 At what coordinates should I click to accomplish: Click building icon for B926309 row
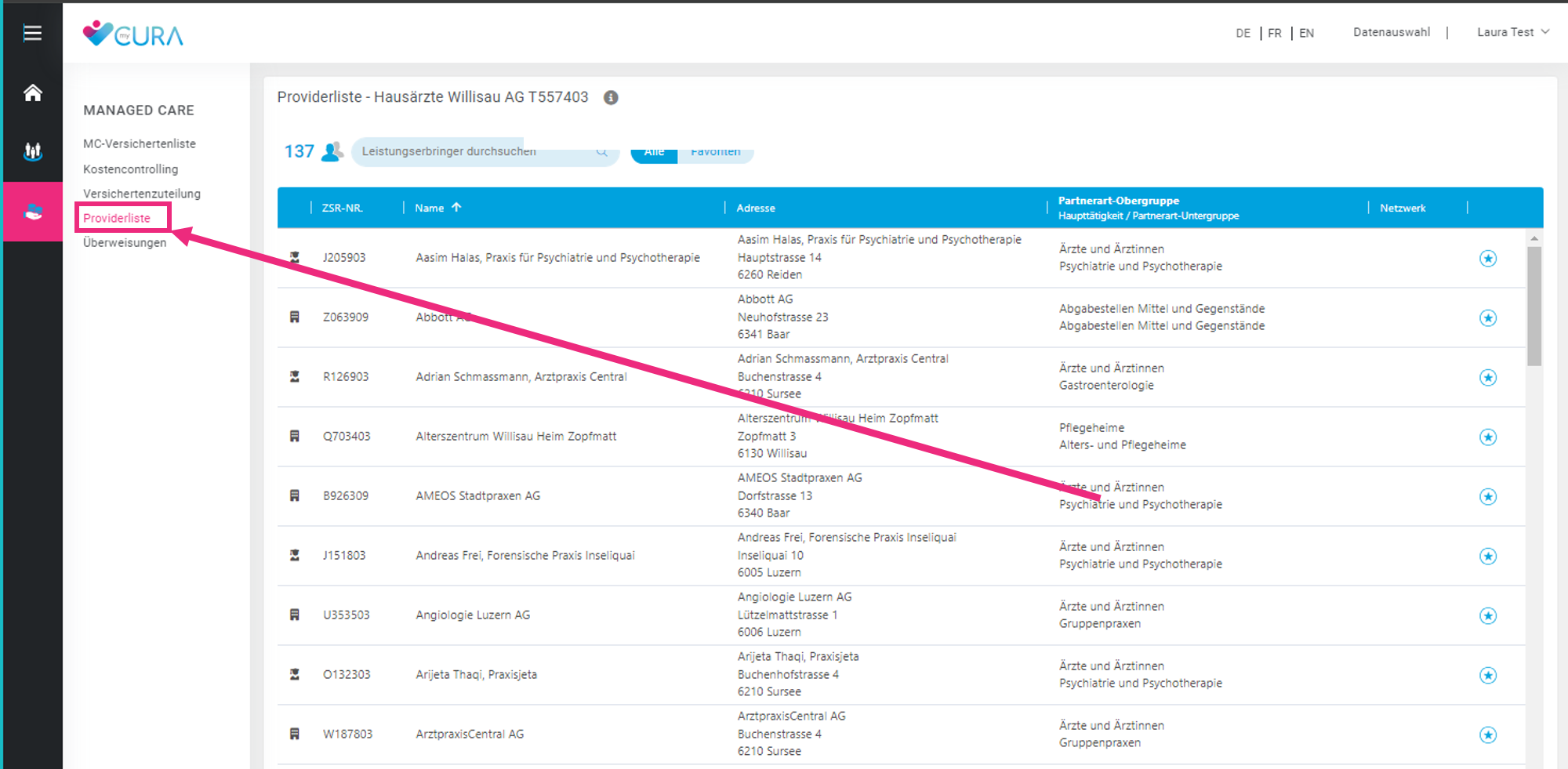pyautogui.click(x=295, y=495)
